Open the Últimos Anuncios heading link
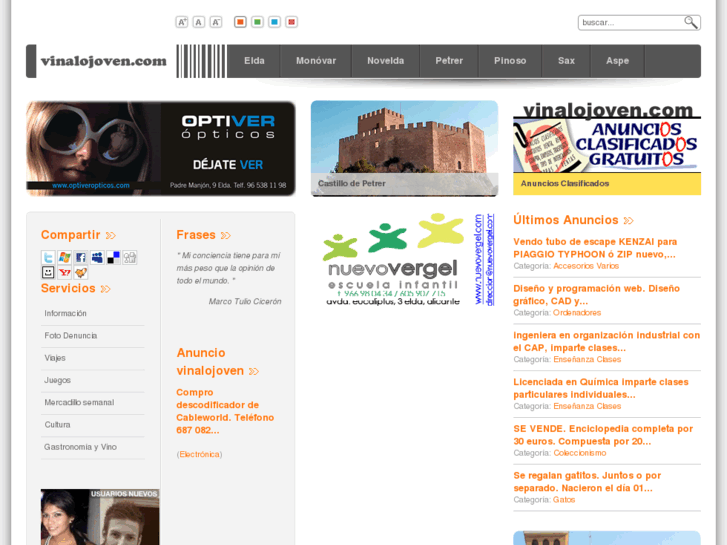 click(566, 220)
